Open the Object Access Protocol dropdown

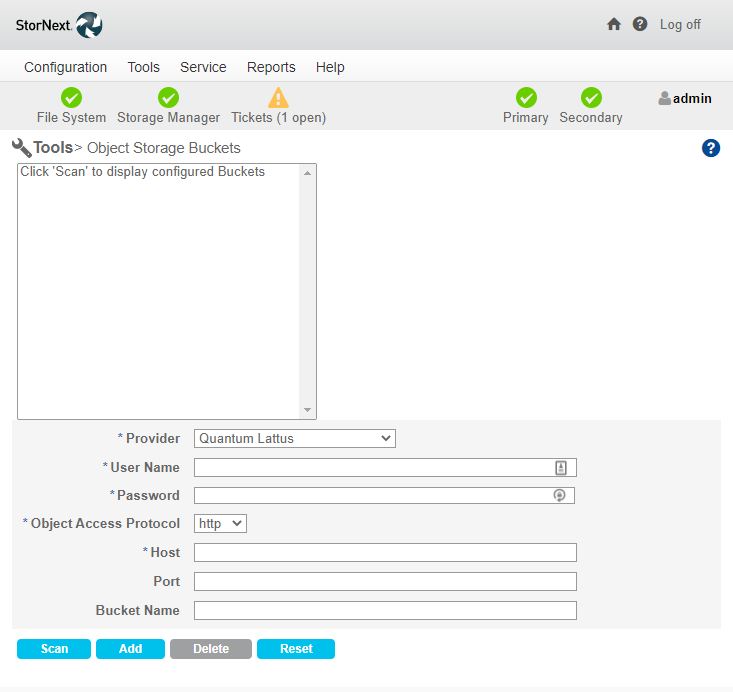tap(220, 523)
